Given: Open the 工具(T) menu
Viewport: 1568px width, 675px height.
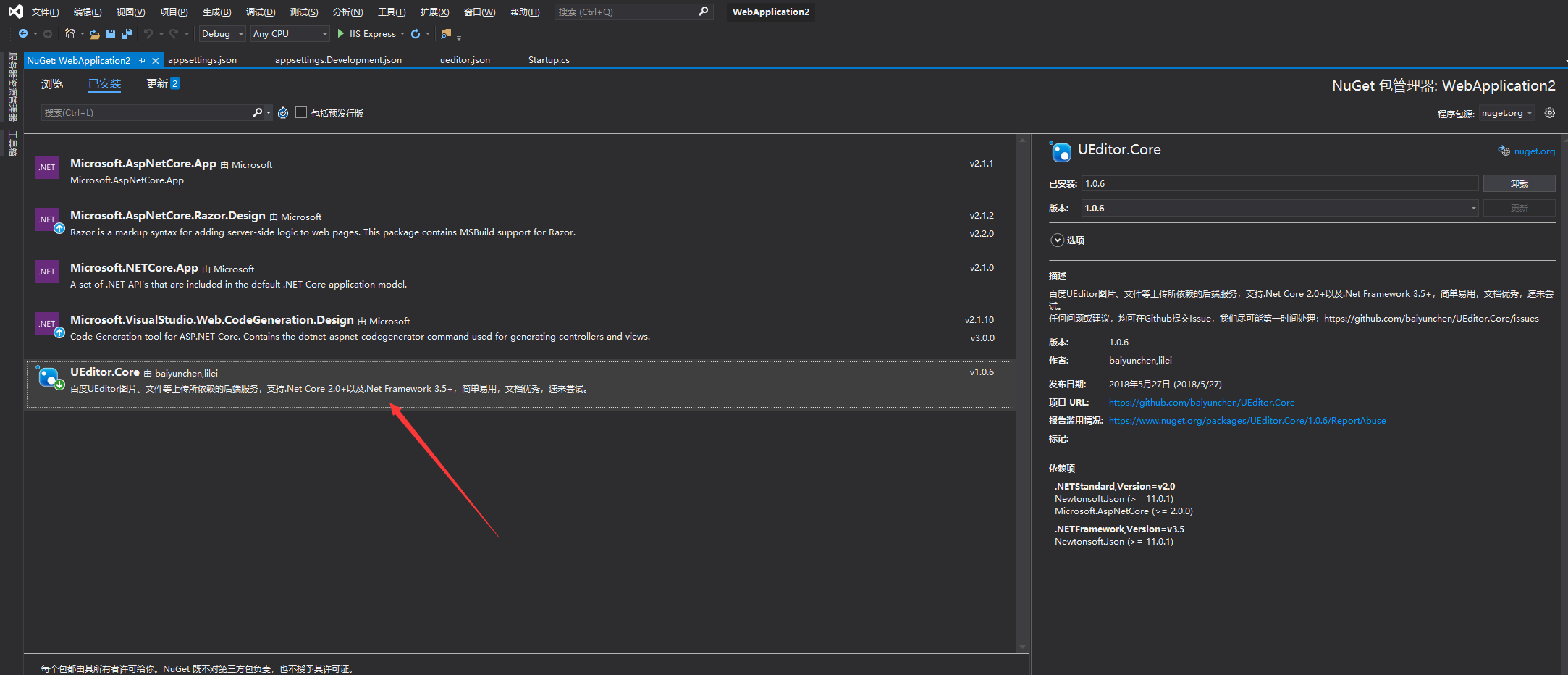Looking at the screenshot, I should coord(392,12).
